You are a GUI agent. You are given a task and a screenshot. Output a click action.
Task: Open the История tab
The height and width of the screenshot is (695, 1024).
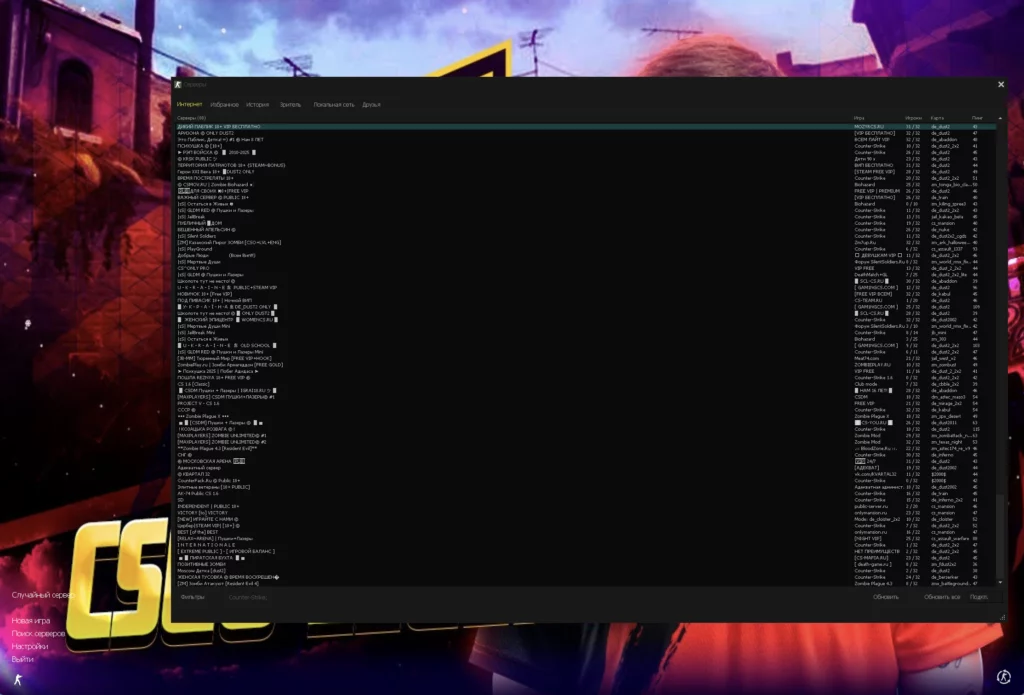pos(257,105)
